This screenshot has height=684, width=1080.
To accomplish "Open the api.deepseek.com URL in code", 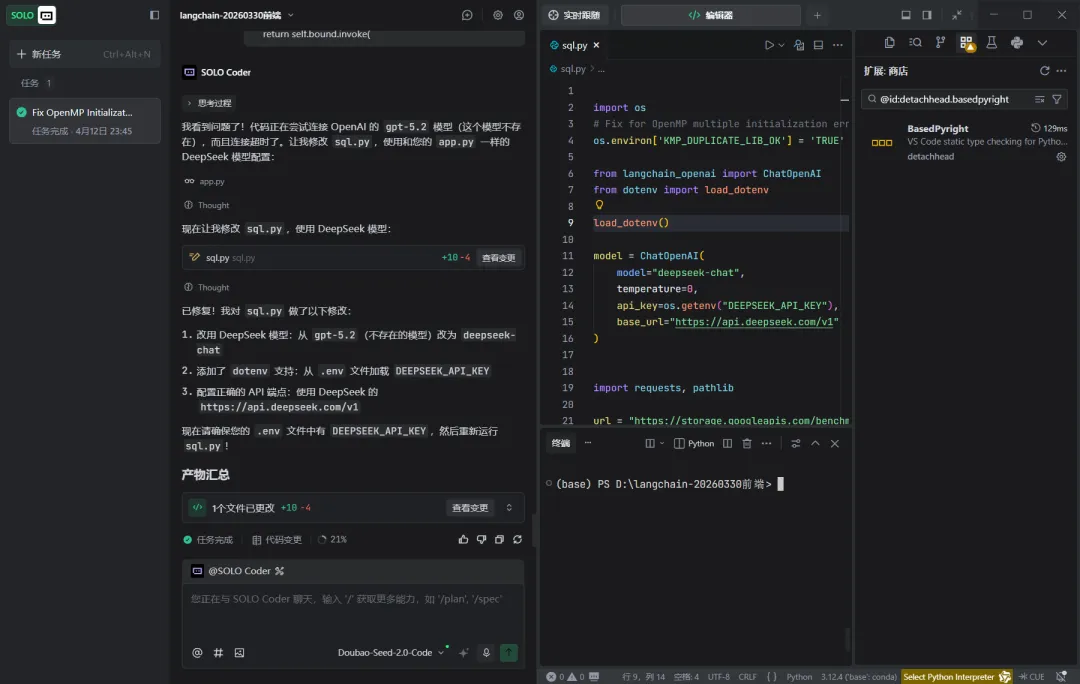I will pos(756,322).
